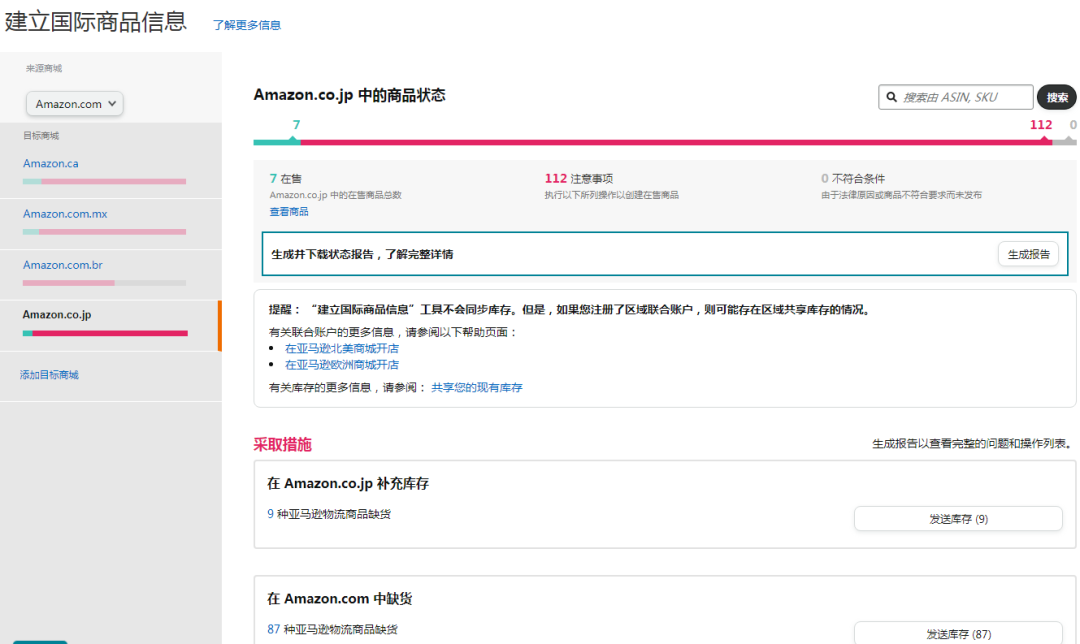
Task: Click the red 112 marker on status bar
Action: pos(1041,125)
